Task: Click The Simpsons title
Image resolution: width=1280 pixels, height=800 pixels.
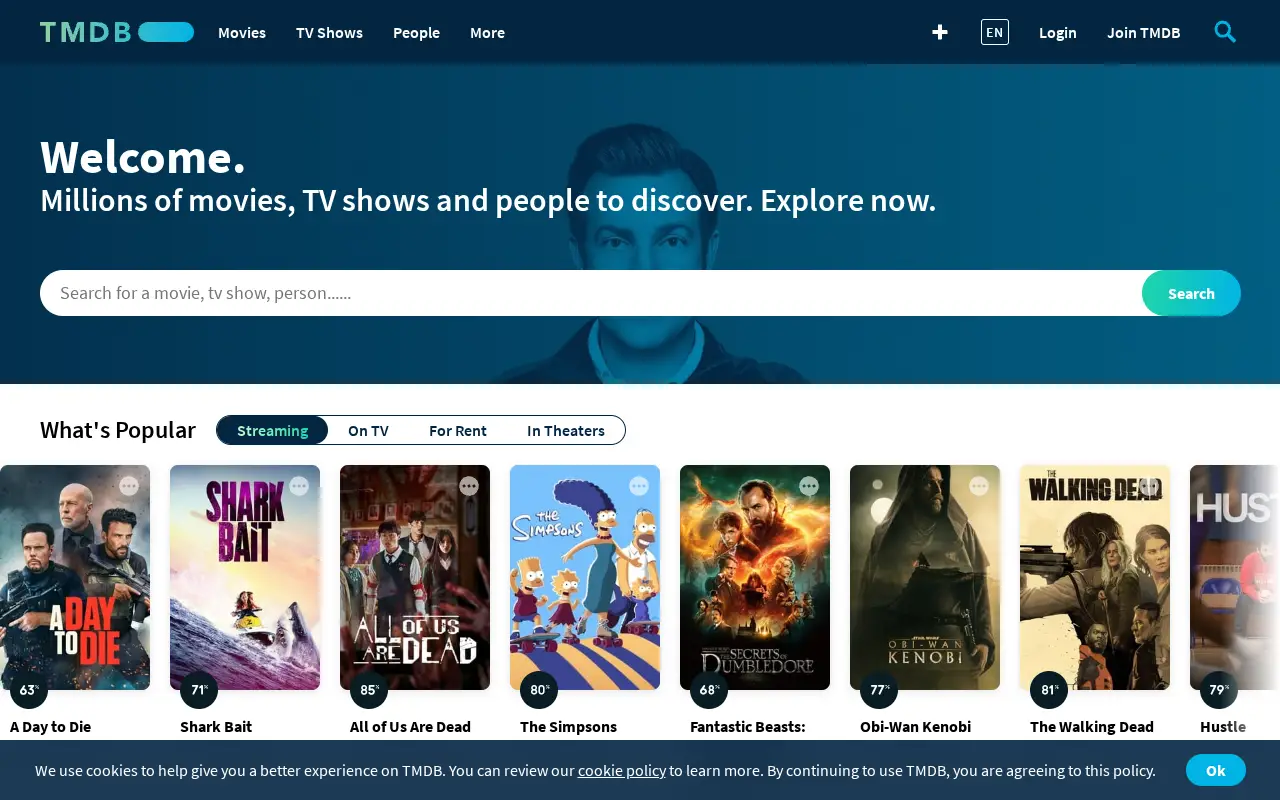Action: coord(568,727)
